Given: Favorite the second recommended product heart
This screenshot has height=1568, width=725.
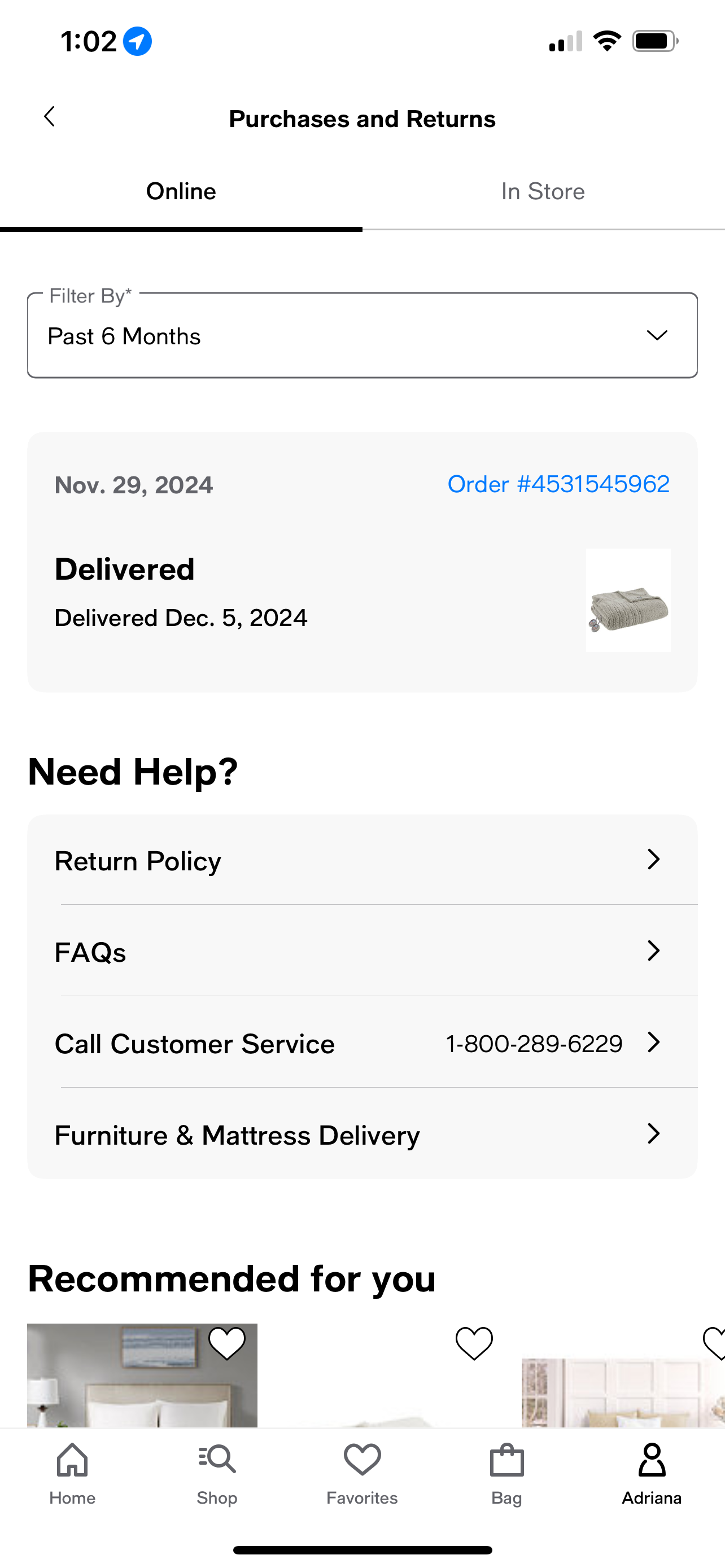Looking at the screenshot, I should coord(474,1342).
